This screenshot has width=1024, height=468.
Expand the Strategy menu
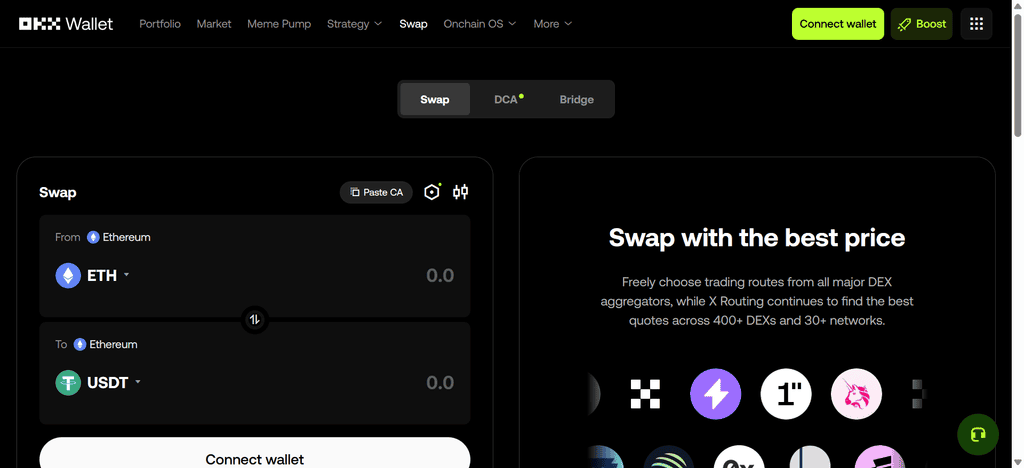point(355,24)
